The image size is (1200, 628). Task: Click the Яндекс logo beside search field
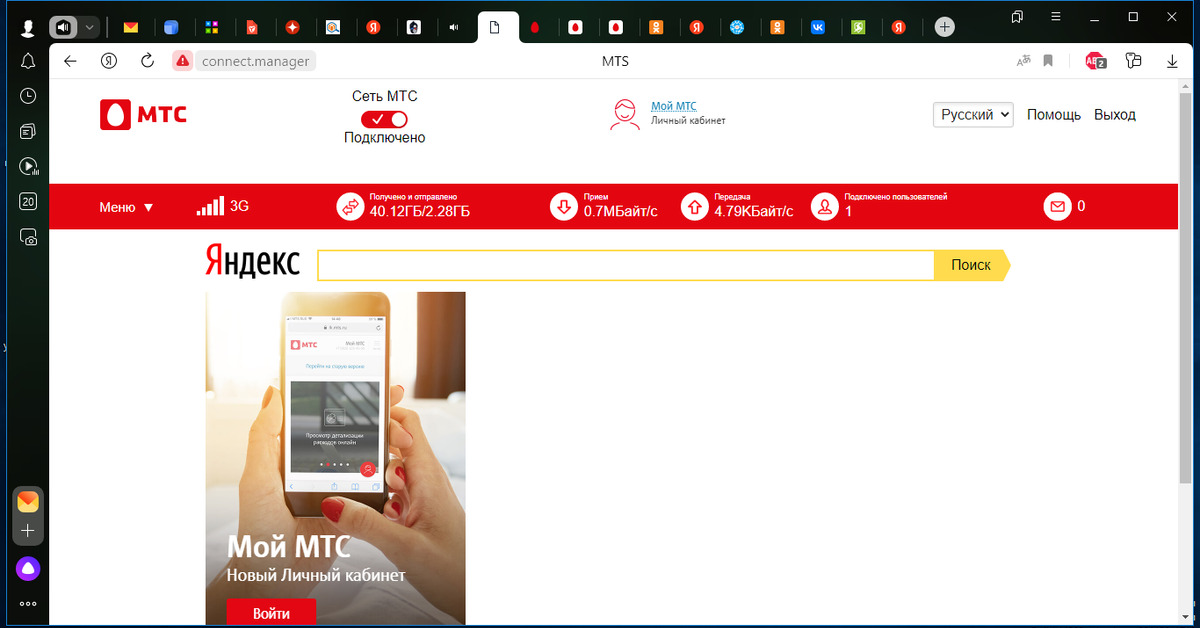252,261
